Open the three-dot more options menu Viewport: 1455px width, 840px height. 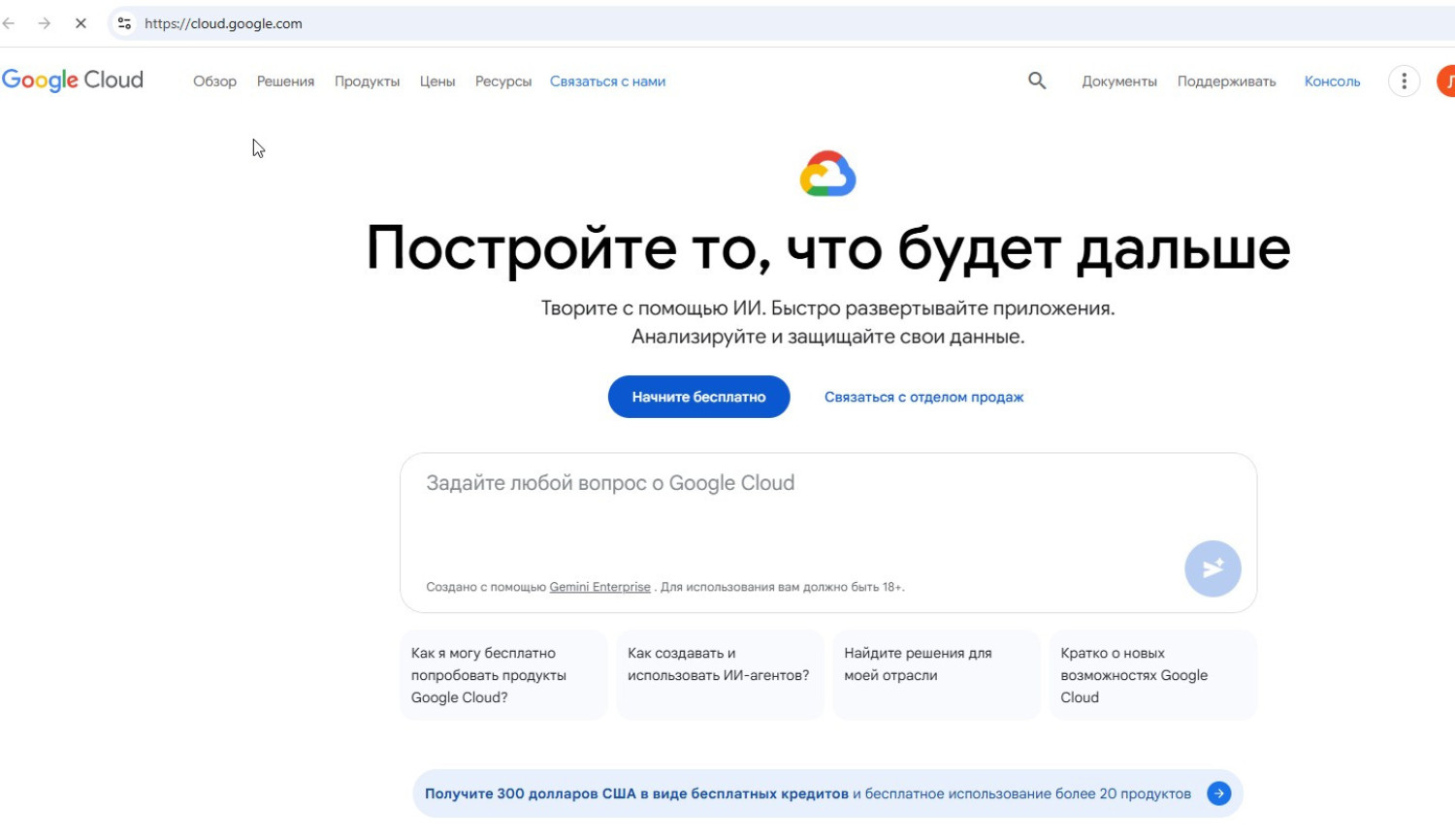point(1404,81)
